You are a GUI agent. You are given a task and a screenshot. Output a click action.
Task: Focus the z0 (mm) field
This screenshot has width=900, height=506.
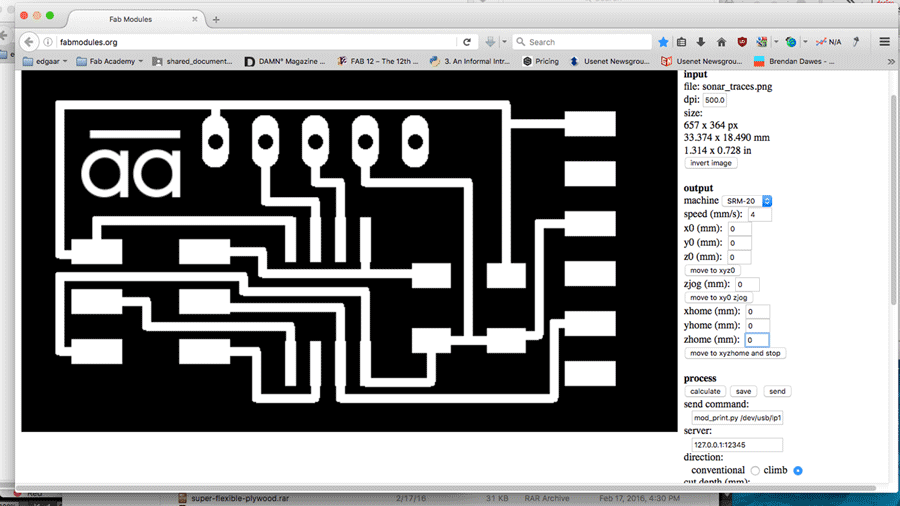(x=739, y=257)
